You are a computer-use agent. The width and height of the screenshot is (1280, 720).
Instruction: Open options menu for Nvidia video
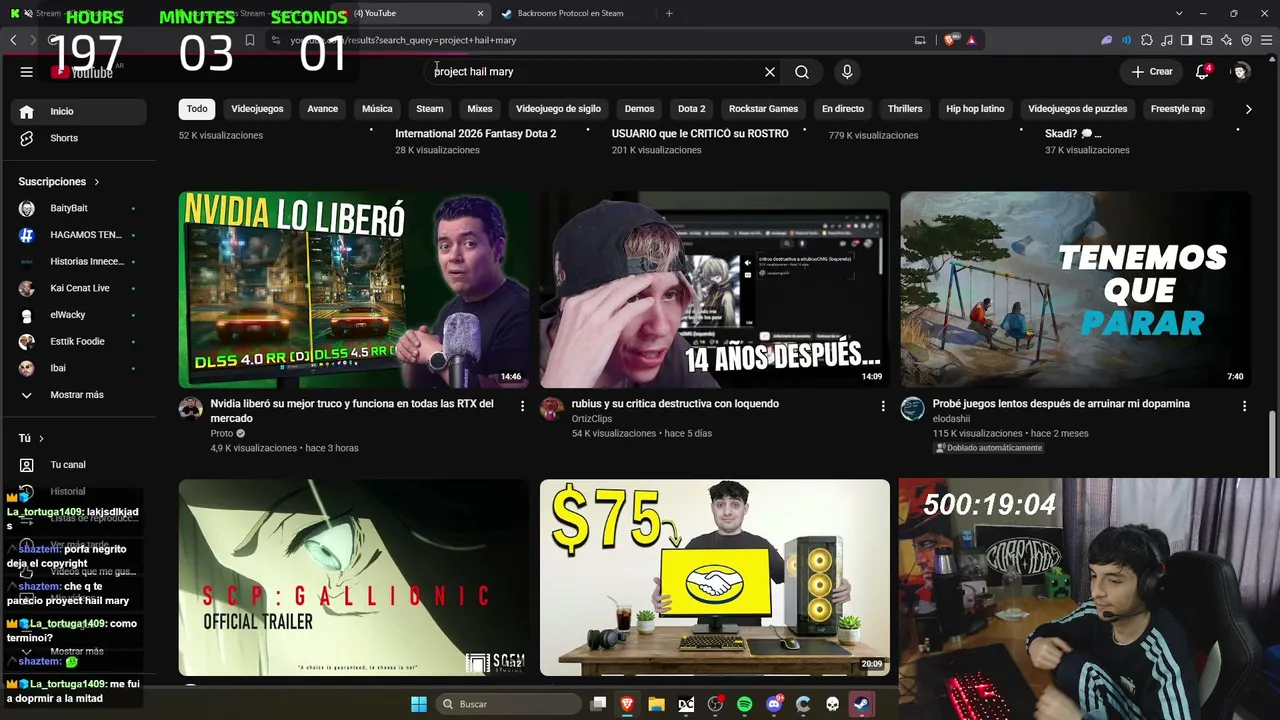522,406
